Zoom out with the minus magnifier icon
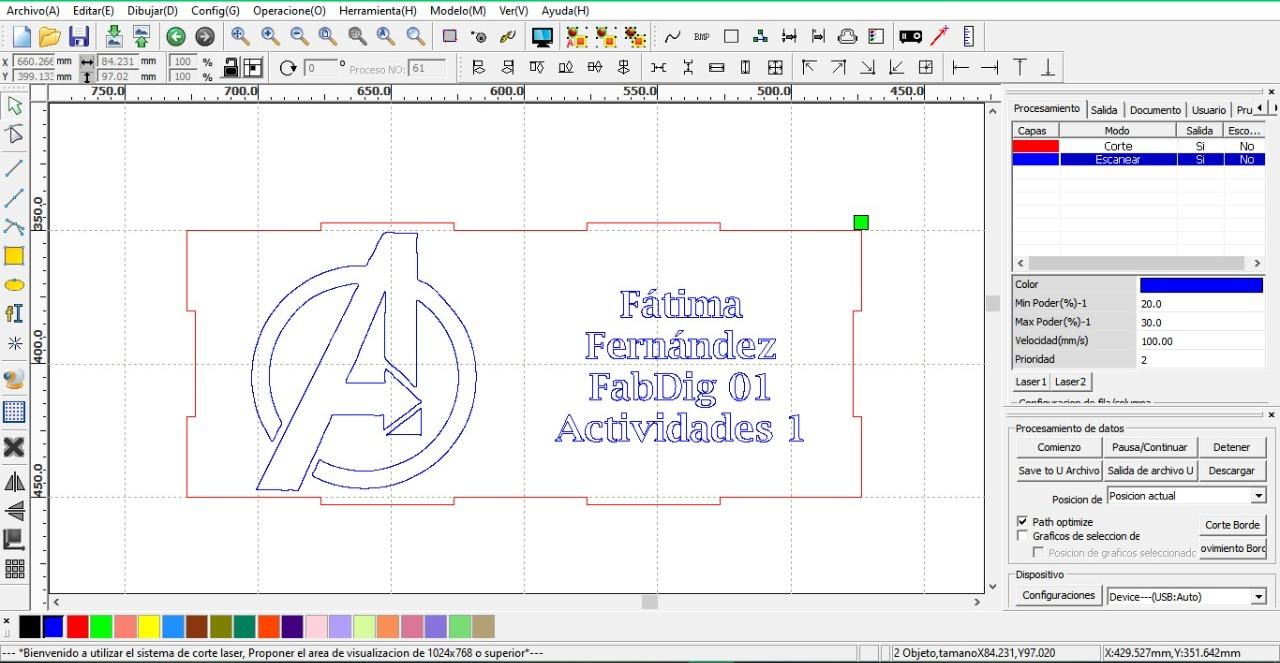 299,37
